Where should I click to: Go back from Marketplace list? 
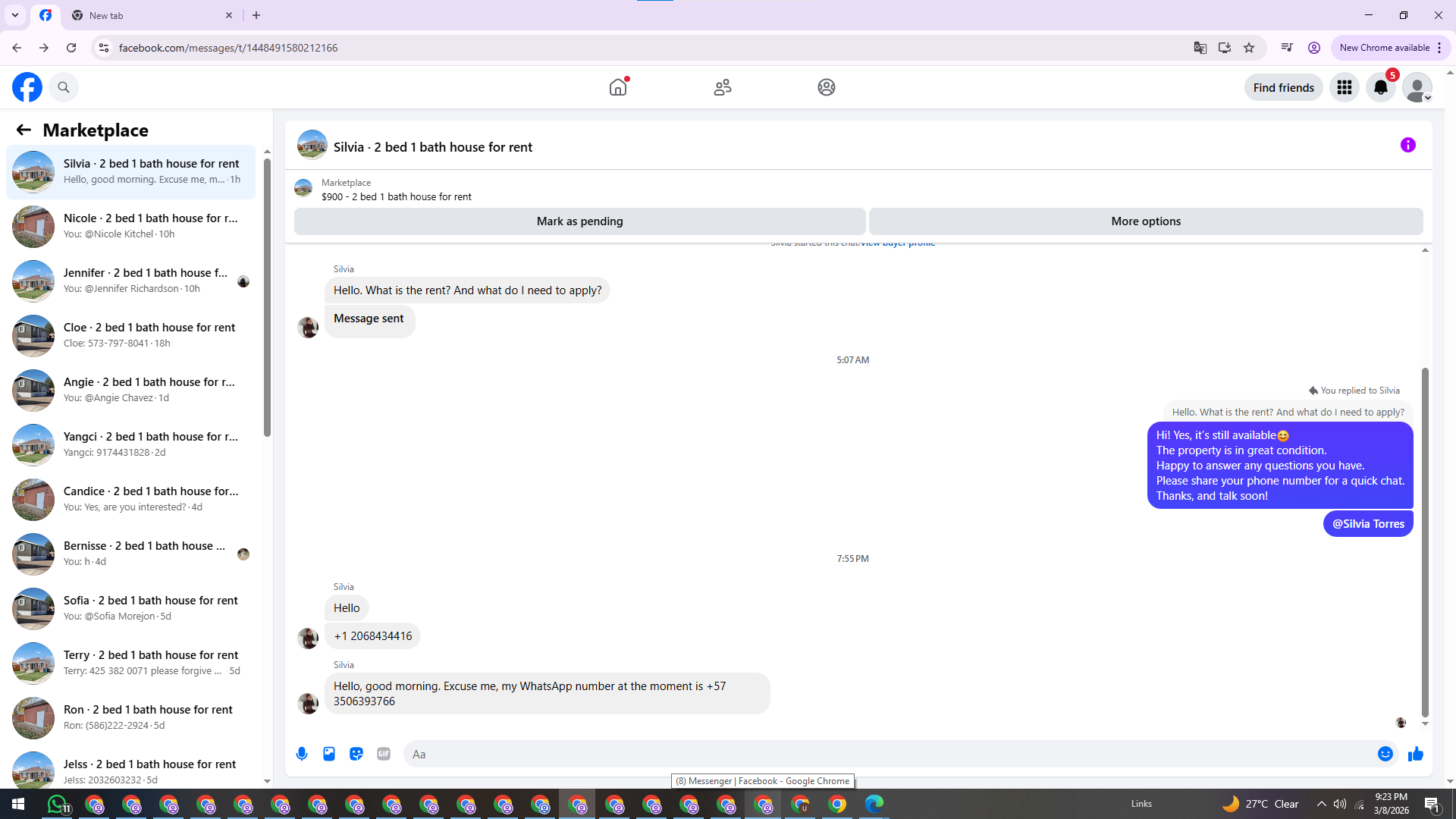(24, 130)
